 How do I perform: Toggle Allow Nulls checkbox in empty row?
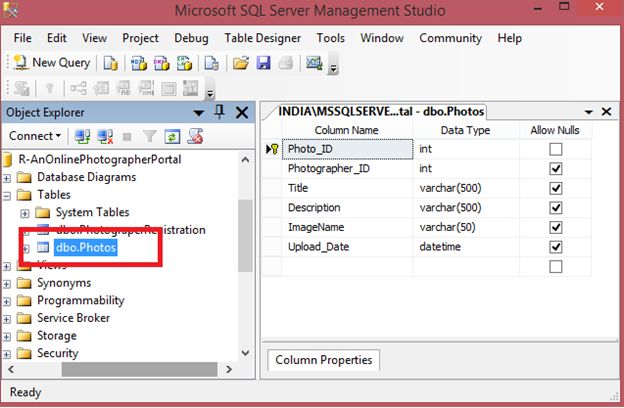coord(556,267)
